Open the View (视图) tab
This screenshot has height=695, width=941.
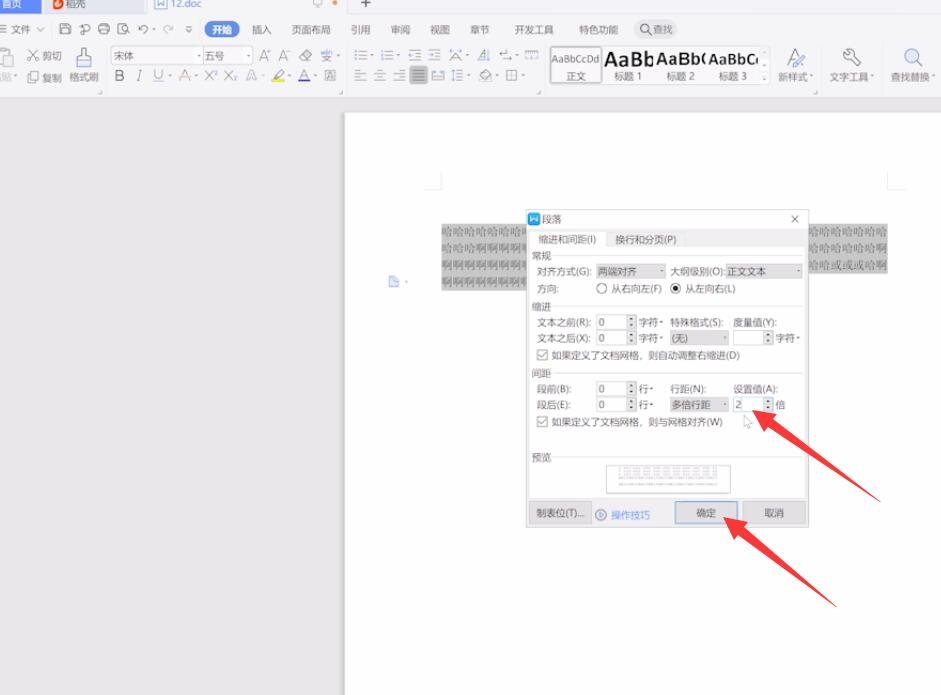tap(440, 29)
